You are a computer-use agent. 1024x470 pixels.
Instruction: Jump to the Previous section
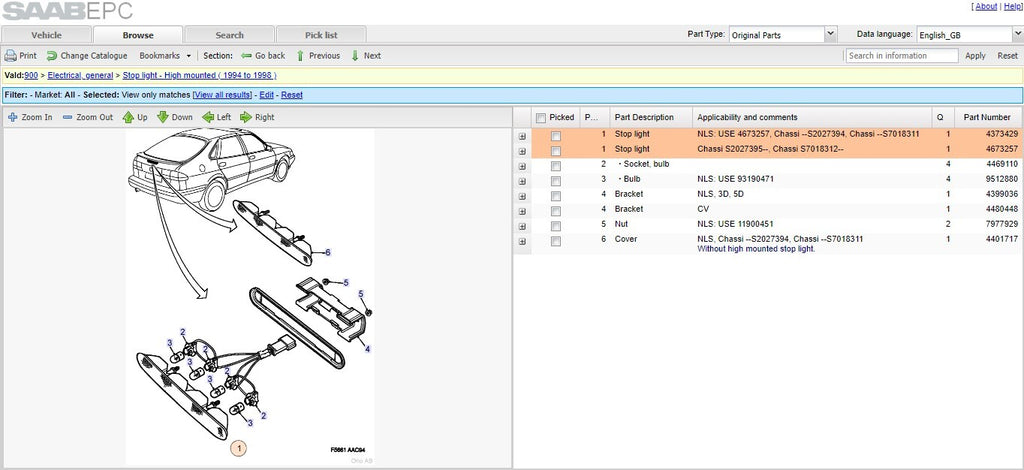[318, 56]
